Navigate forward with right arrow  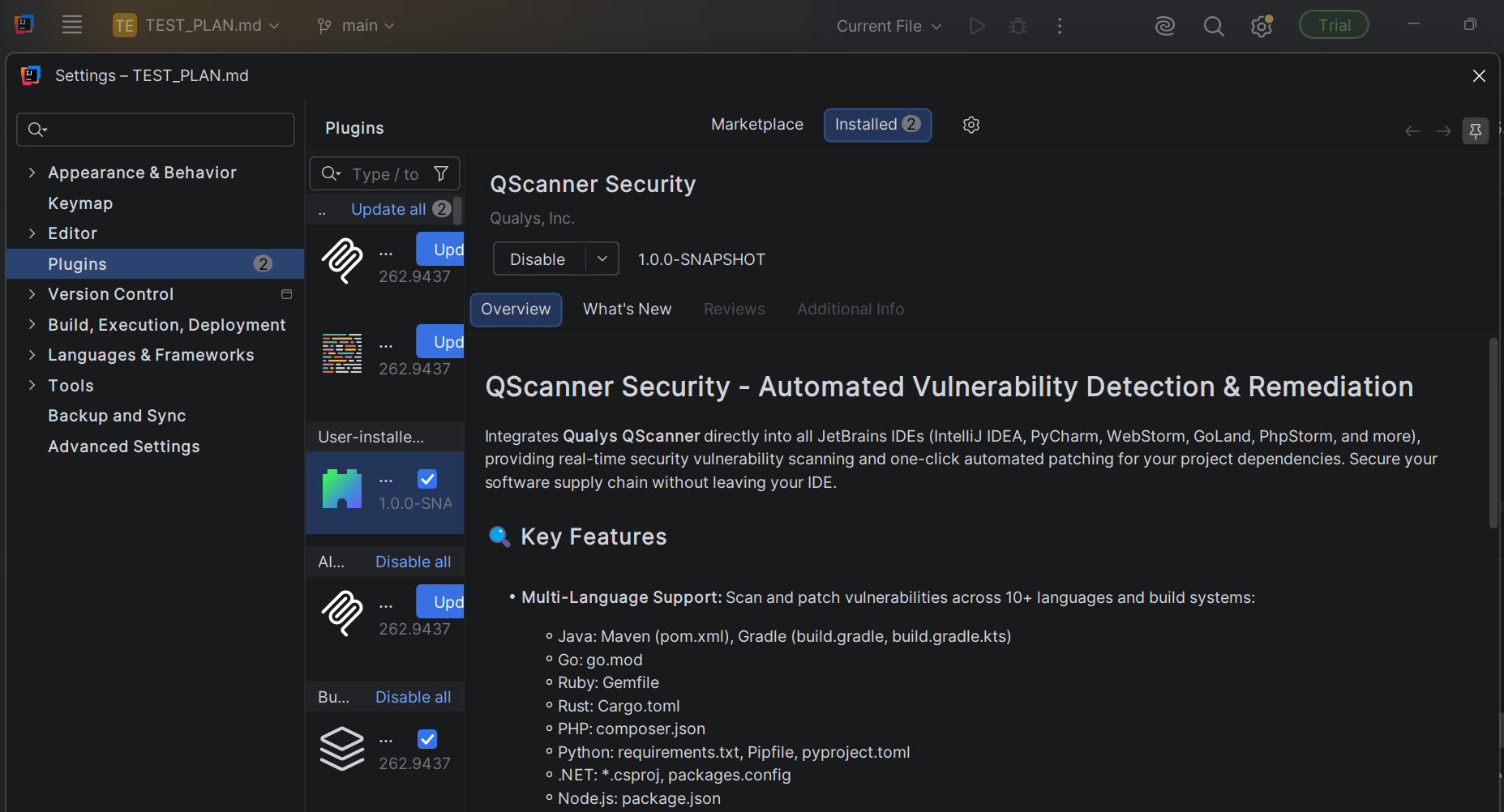tap(1444, 131)
